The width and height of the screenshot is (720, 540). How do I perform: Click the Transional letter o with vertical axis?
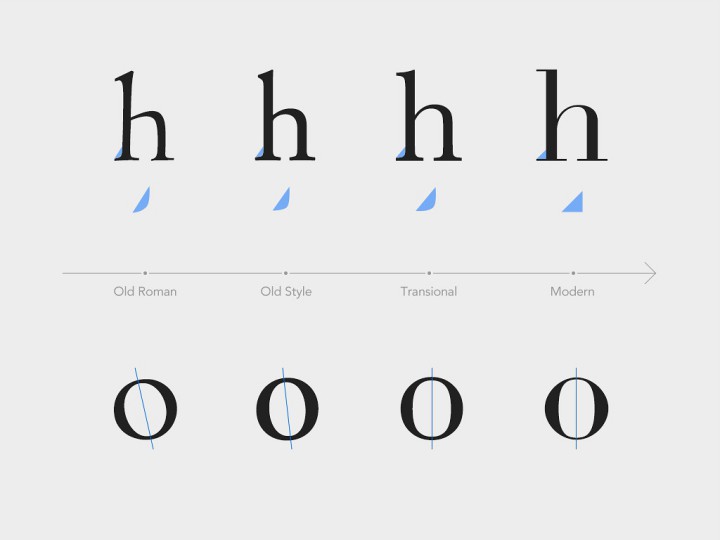(x=432, y=408)
